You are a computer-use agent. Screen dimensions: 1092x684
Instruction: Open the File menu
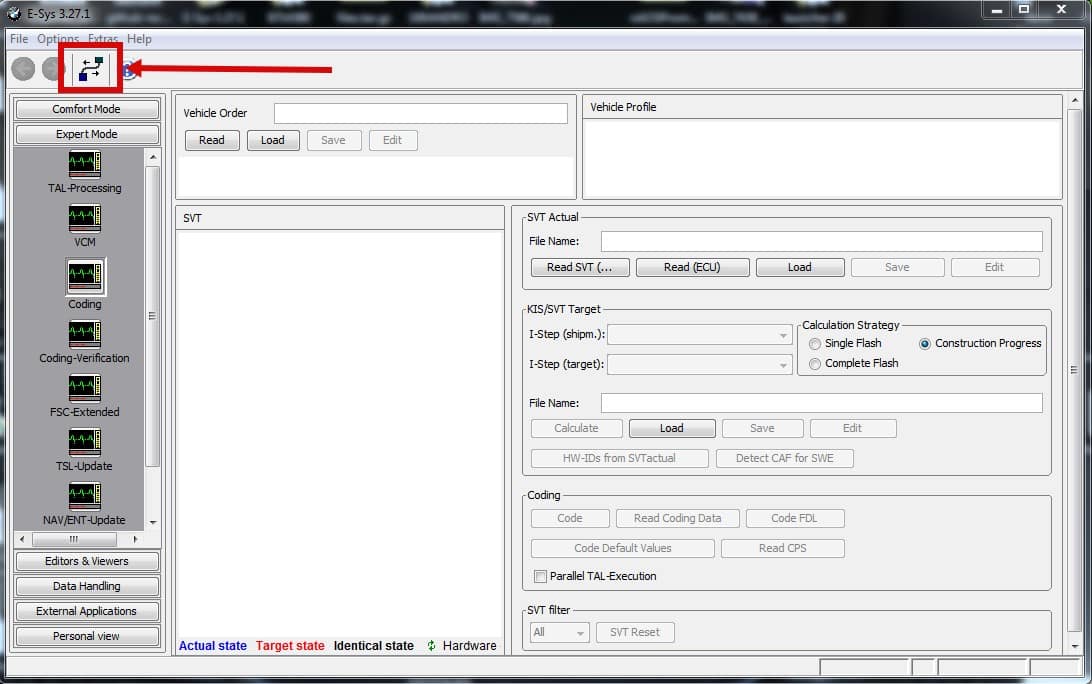pyautogui.click(x=19, y=39)
